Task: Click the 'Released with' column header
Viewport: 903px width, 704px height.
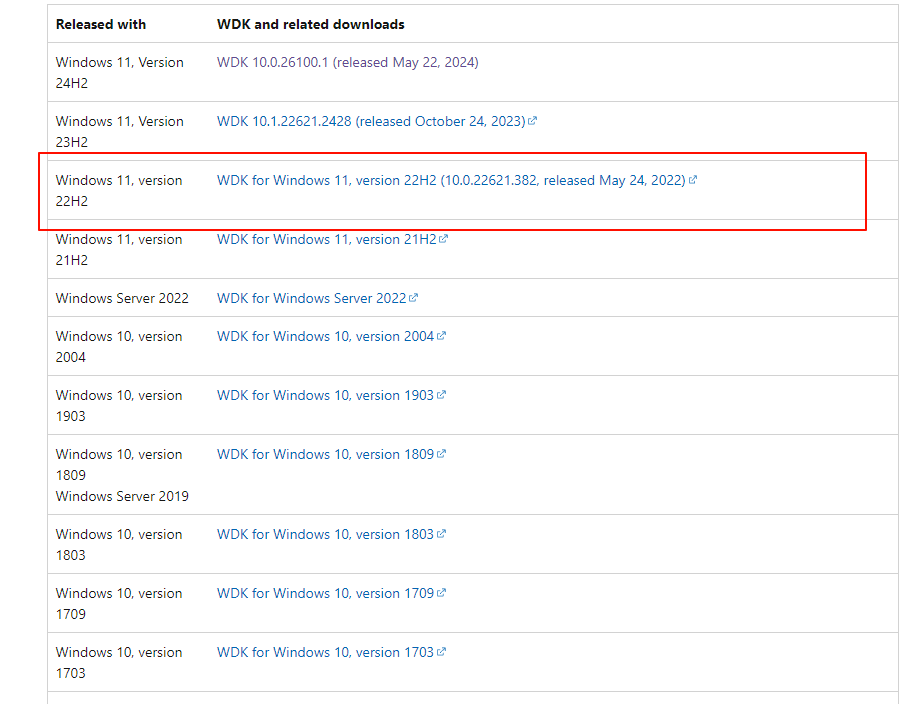Action: click(101, 24)
